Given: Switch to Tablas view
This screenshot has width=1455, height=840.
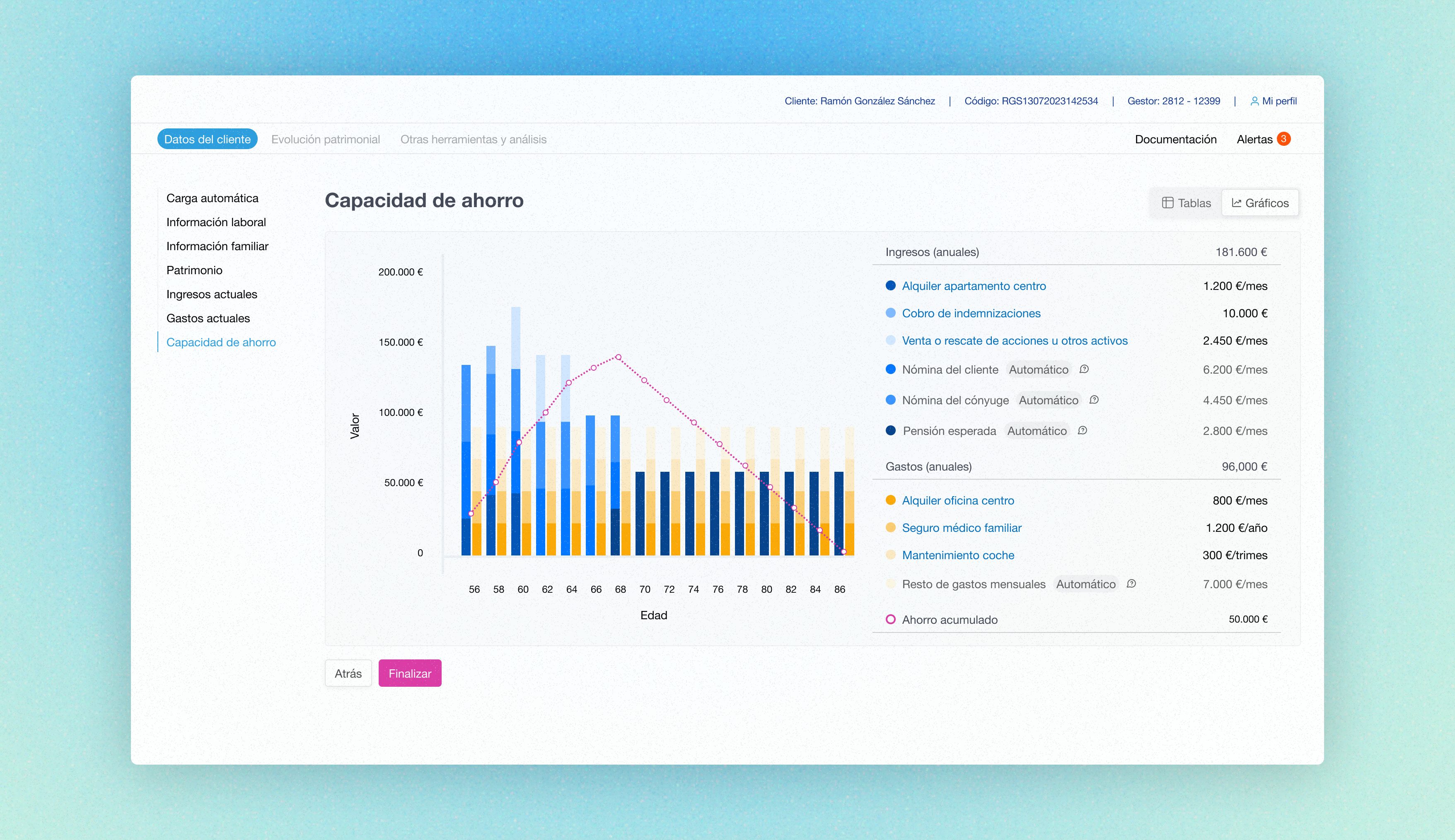Looking at the screenshot, I should (1186, 203).
